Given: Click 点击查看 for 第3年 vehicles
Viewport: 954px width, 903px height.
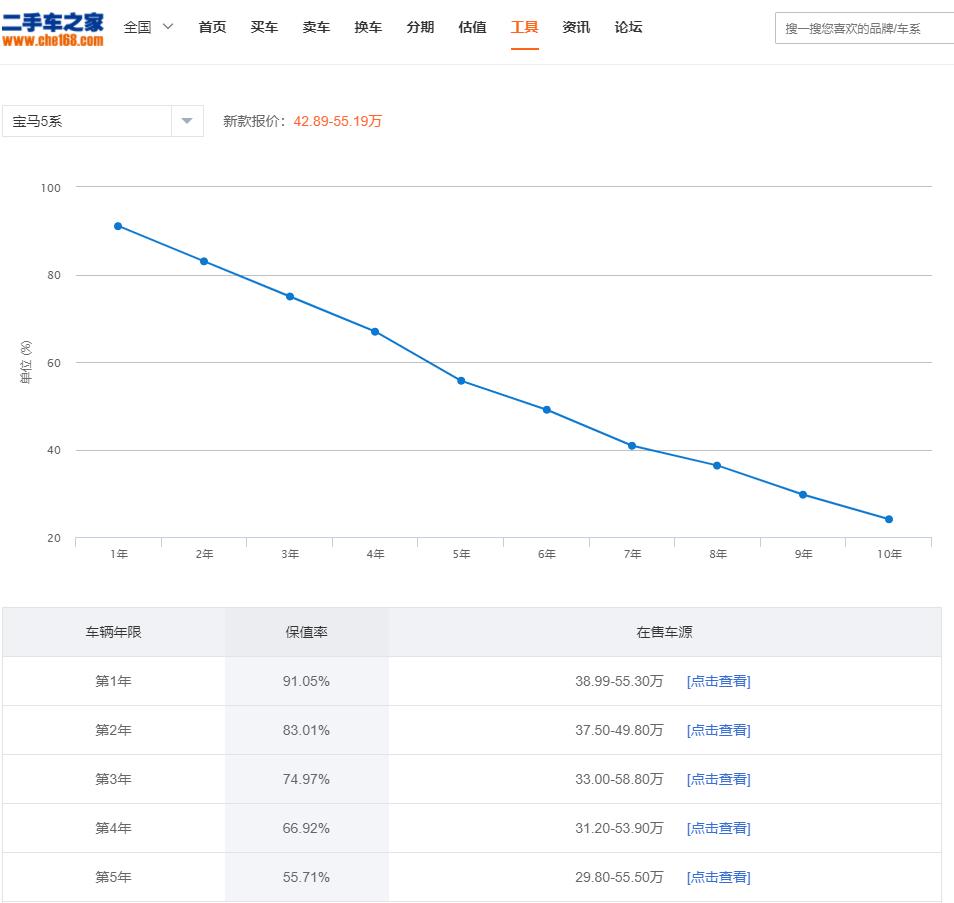Looking at the screenshot, I should tap(717, 779).
